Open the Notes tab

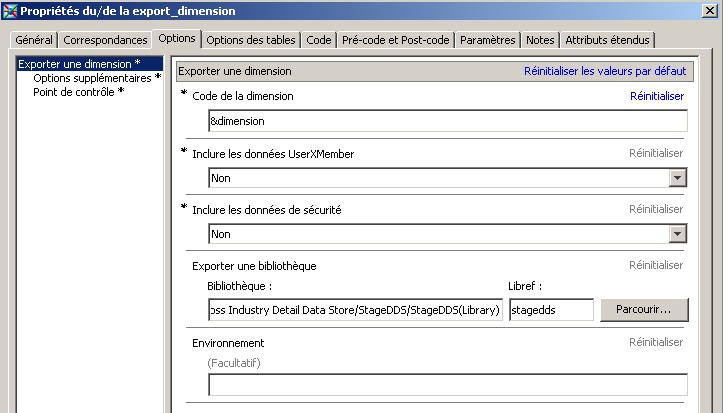[x=540, y=40]
